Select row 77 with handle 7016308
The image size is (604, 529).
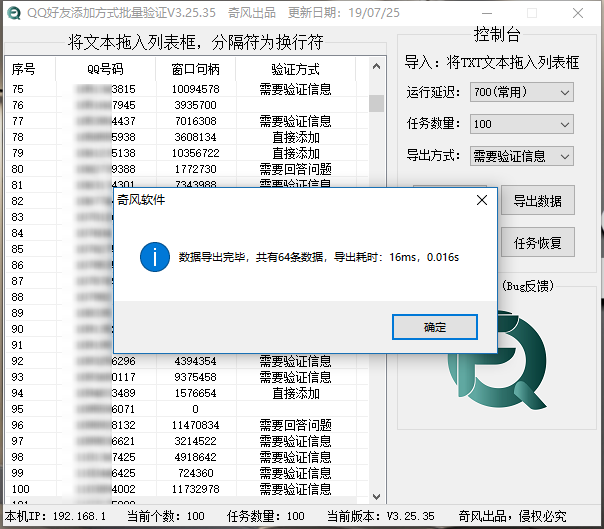tap(187, 121)
